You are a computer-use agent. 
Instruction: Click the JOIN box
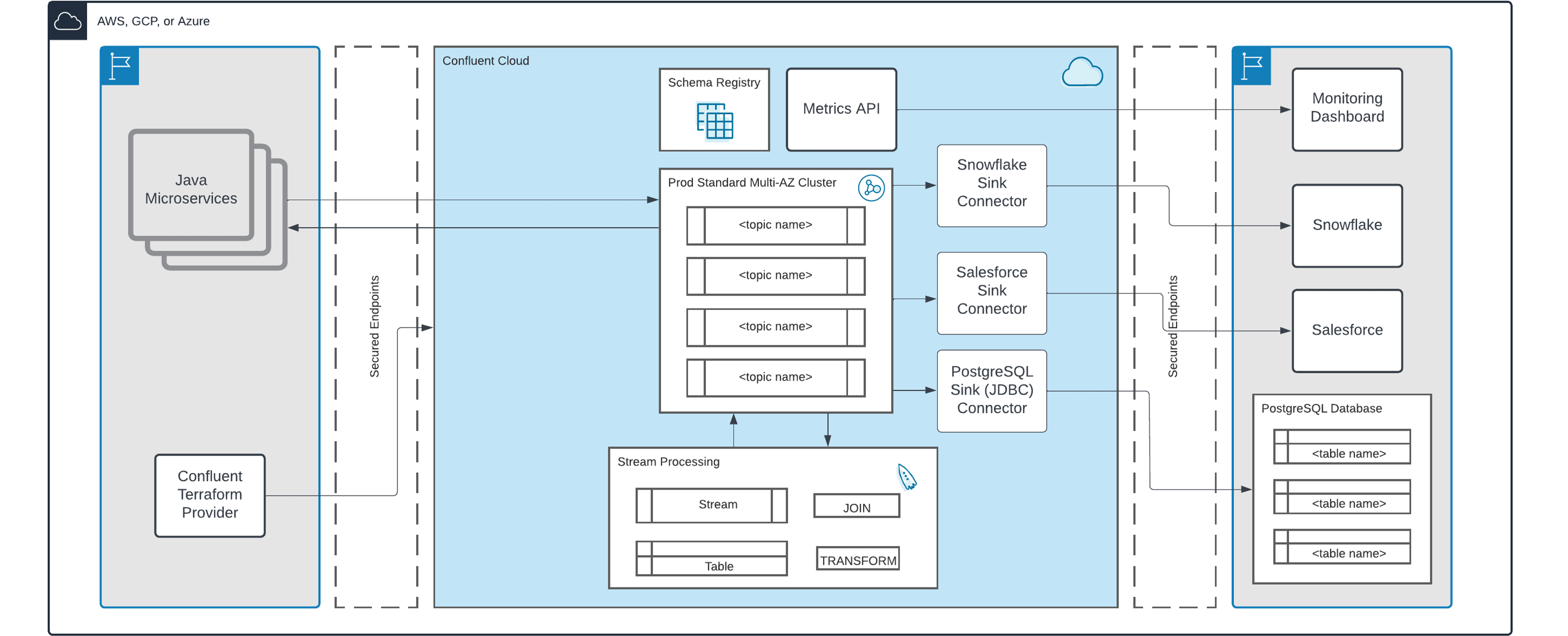[857, 506]
